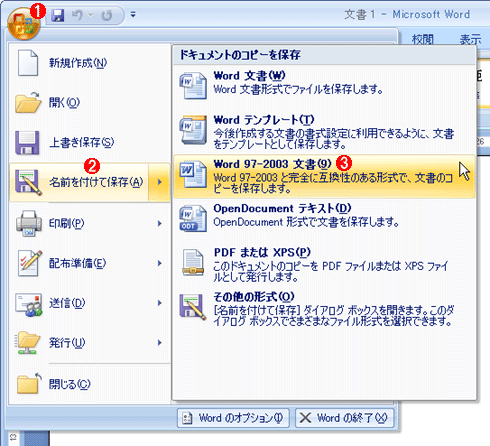
Task: Choose Word テンプレート(T) template option
Action: coord(324,132)
